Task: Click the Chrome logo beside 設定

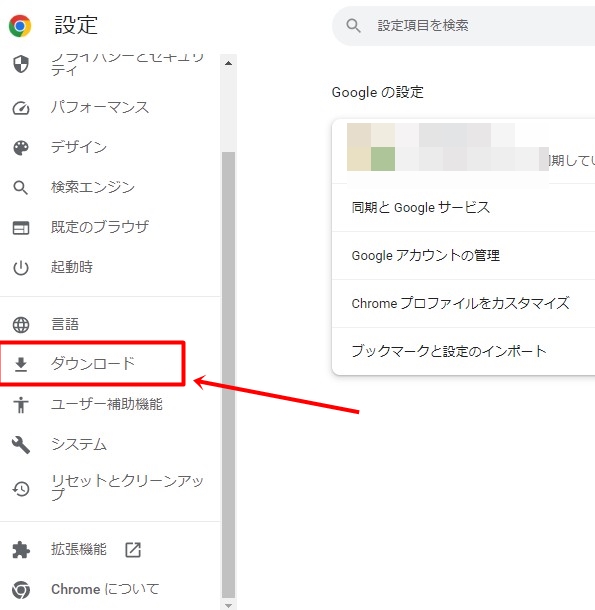Action: pos(20,26)
